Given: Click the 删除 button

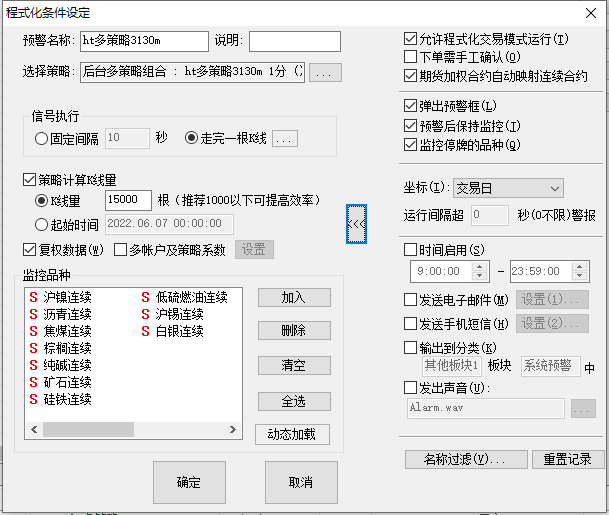Looking at the screenshot, I should pos(294,331).
